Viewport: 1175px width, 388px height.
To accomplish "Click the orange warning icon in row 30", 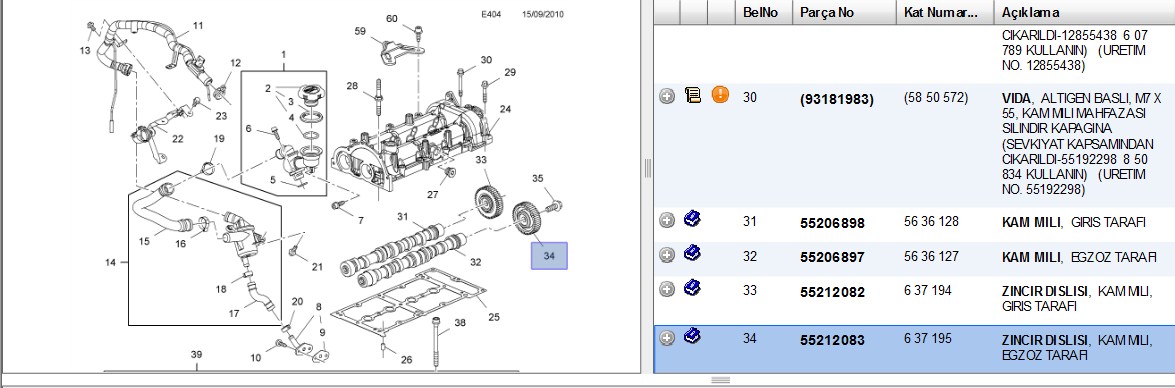I will tap(720, 95).
